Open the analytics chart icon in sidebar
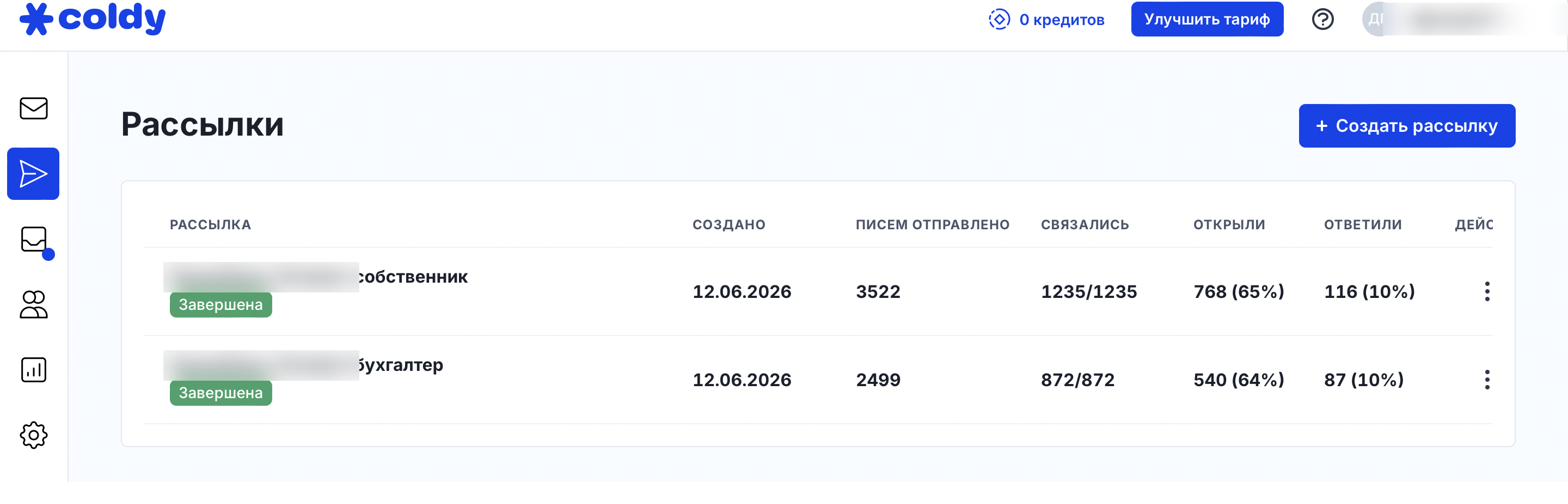1568x504 pixels. 34,370
